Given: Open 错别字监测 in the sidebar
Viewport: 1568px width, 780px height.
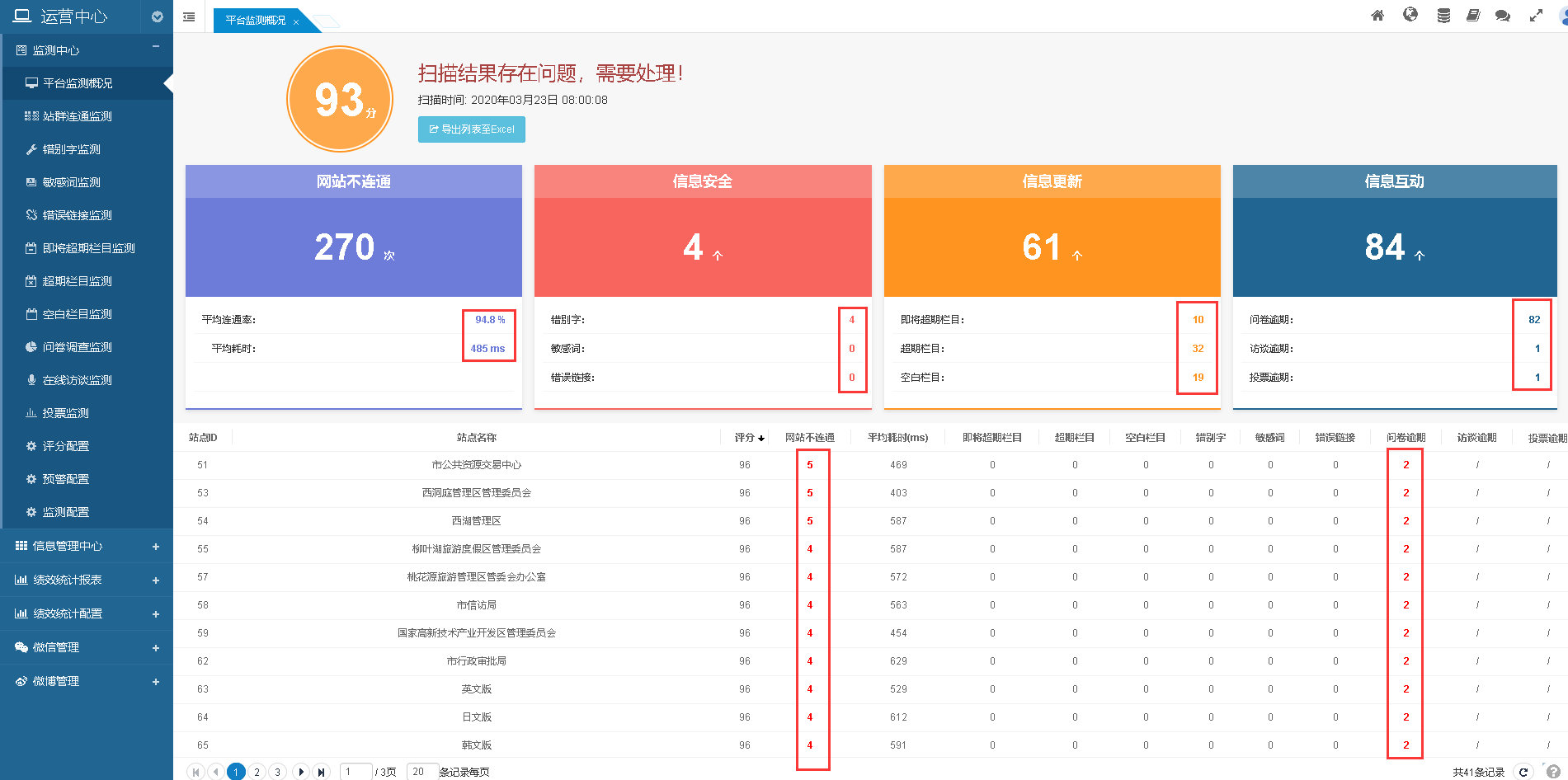Looking at the screenshot, I should (72, 149).
